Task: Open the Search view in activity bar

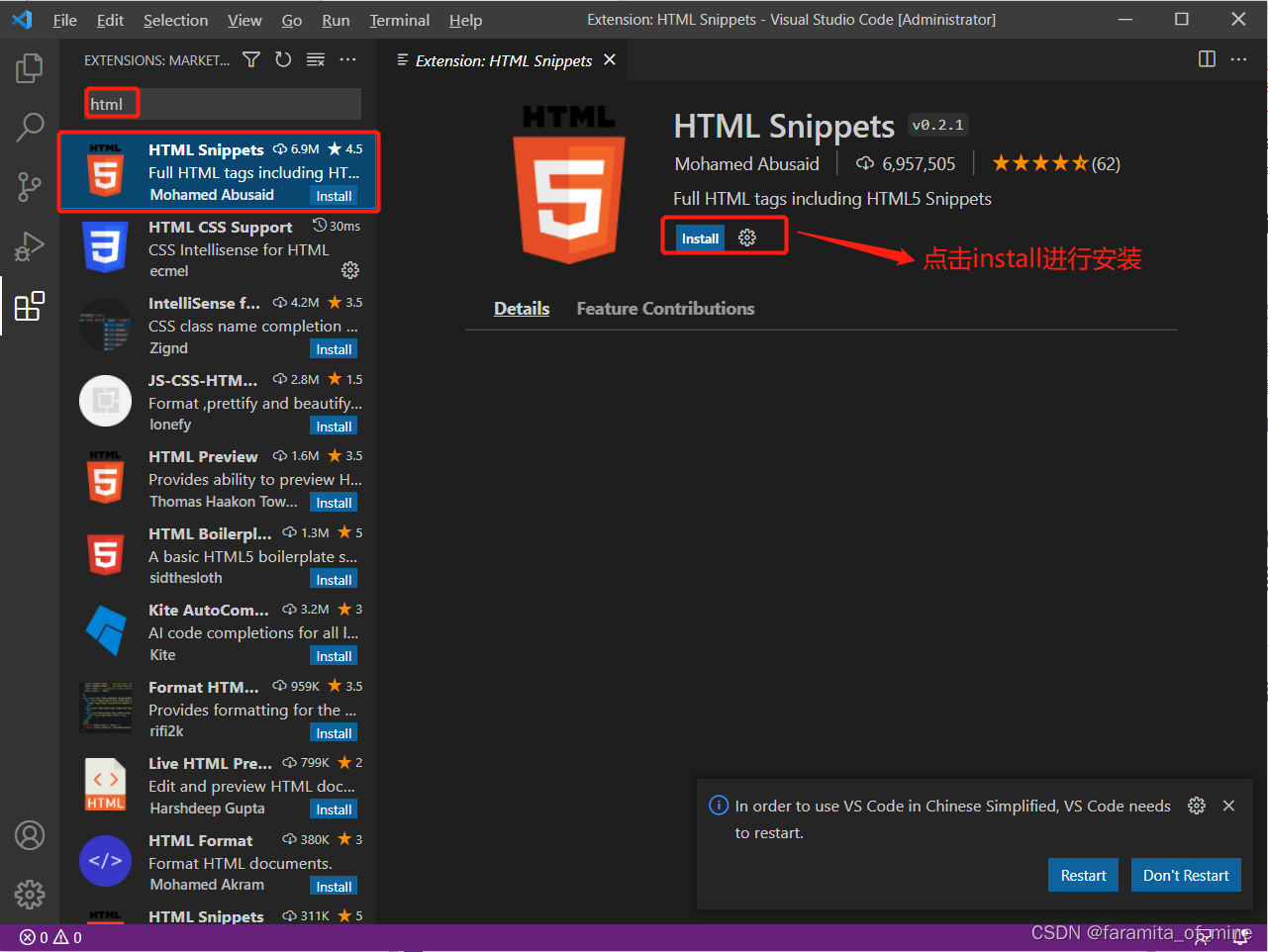Action: click(30, 127)
